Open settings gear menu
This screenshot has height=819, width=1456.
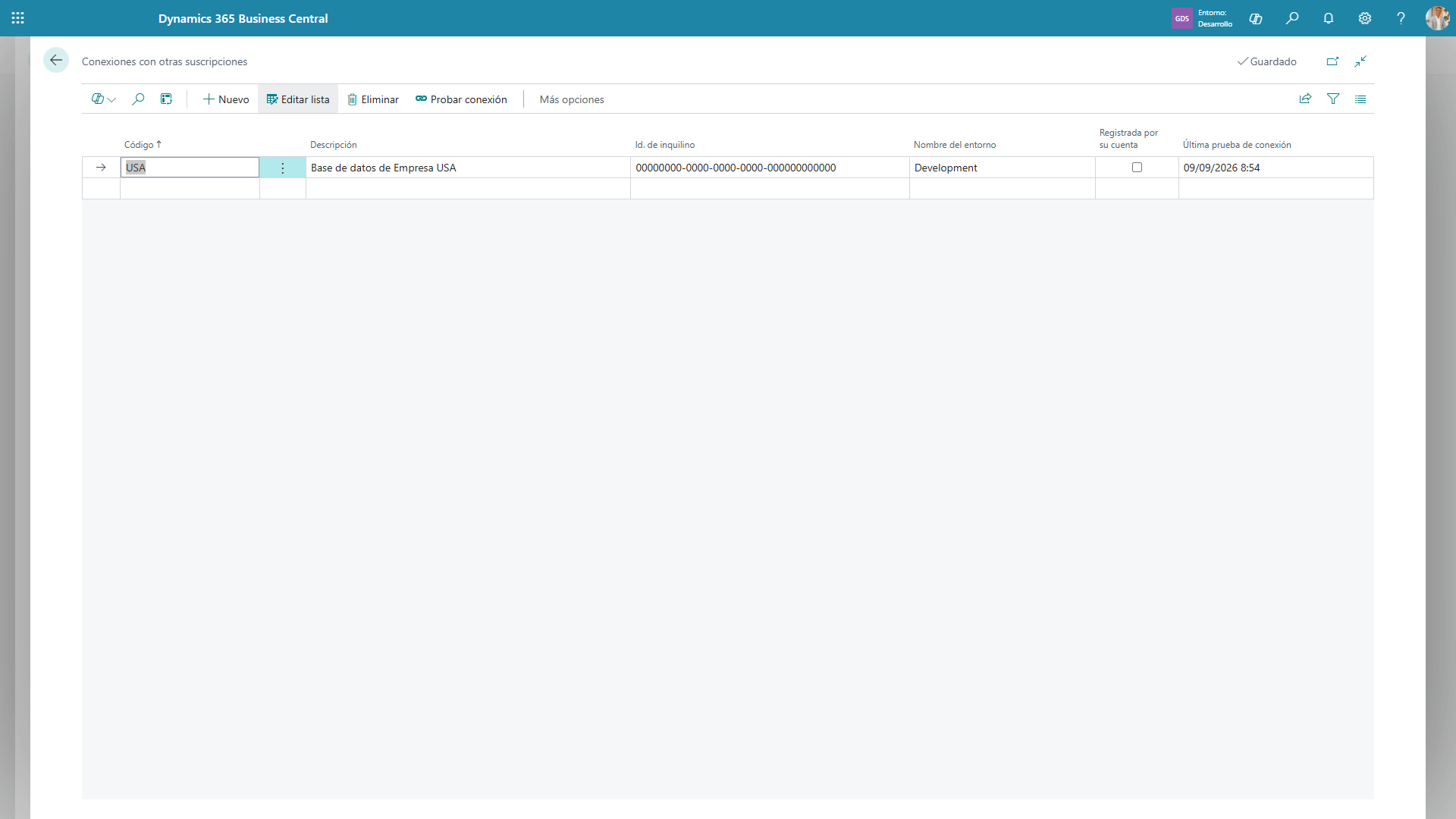1365,18
